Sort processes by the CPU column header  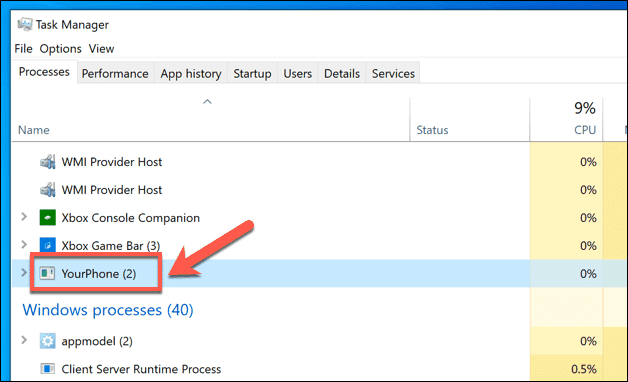(x=566, y=119)
